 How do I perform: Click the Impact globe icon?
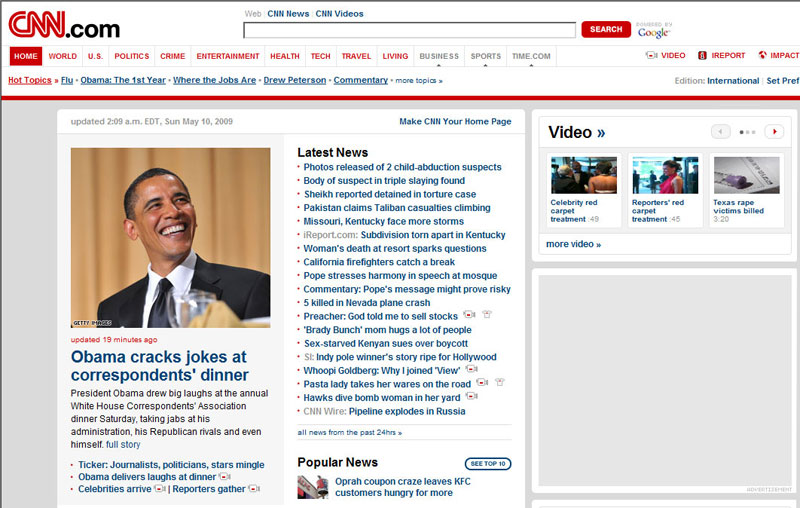coord(763,56)
